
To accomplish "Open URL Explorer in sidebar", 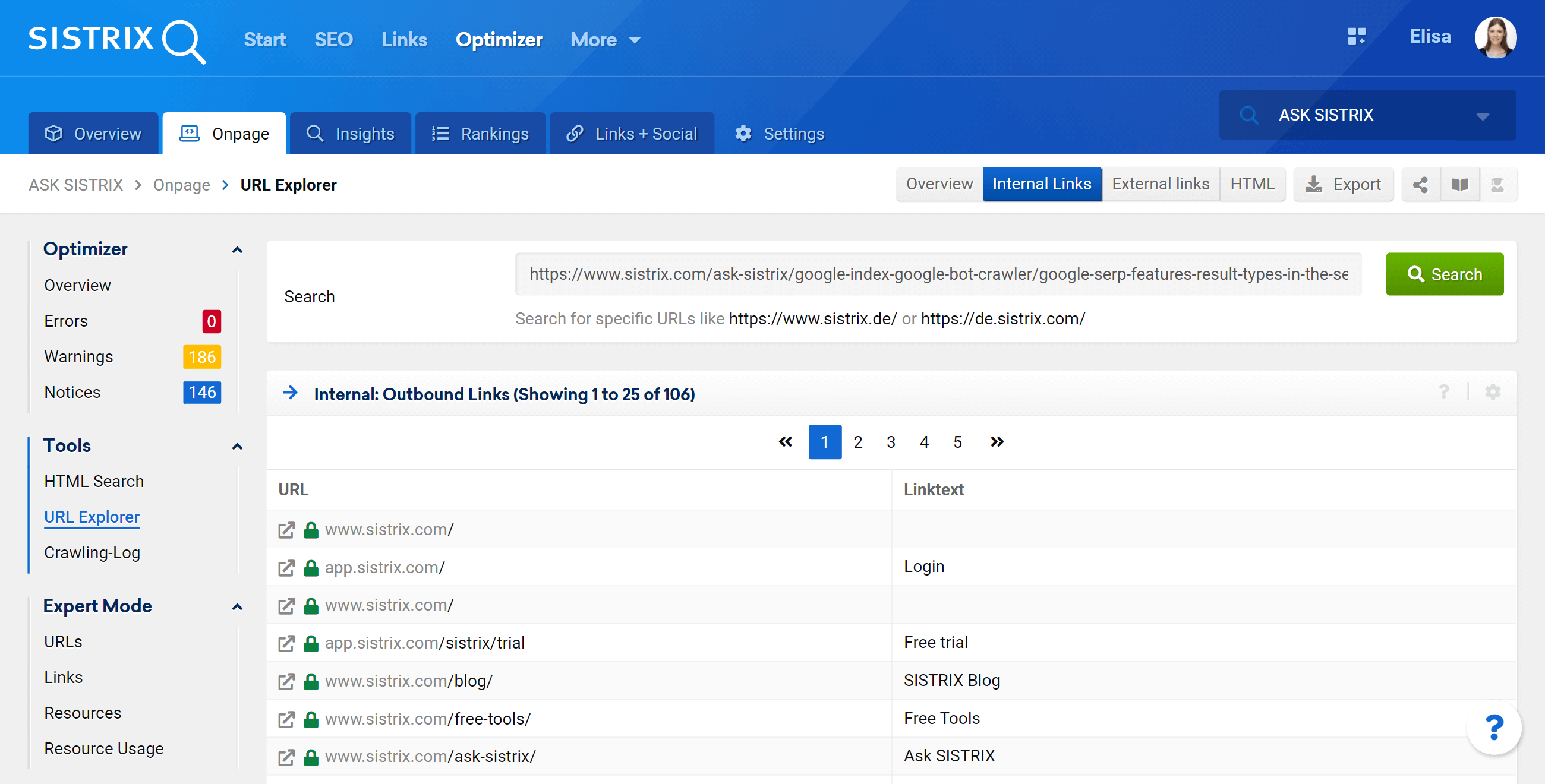I will pos(92,517).
